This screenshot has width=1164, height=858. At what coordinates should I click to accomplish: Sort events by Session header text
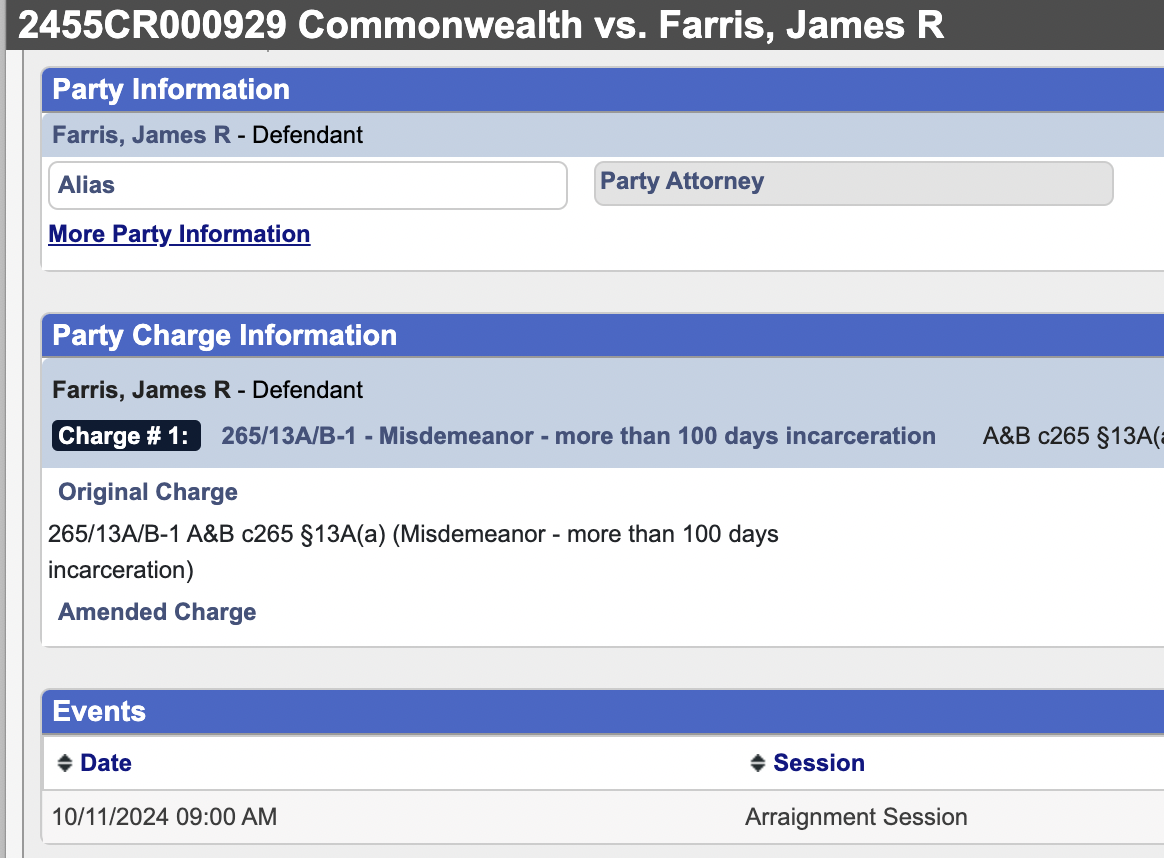click(x=819, y=763)
